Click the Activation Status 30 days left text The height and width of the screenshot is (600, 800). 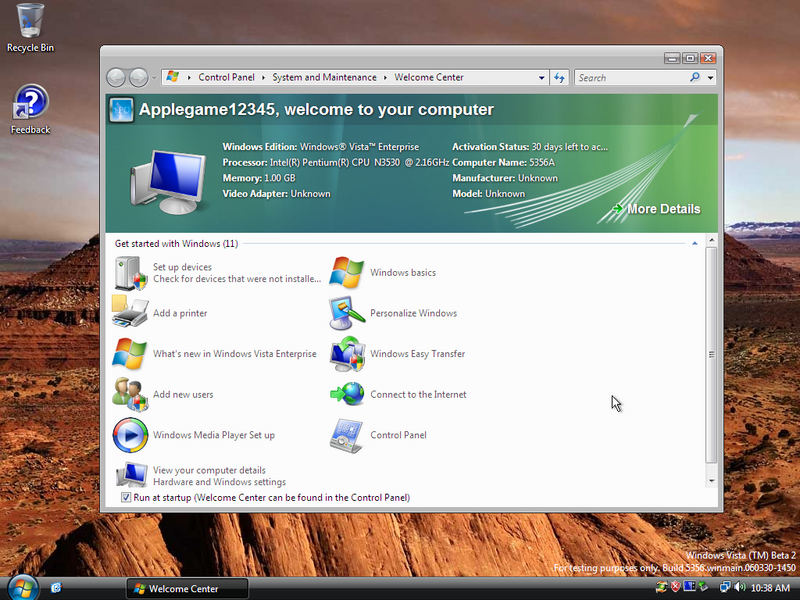click(x=530, y=147)
